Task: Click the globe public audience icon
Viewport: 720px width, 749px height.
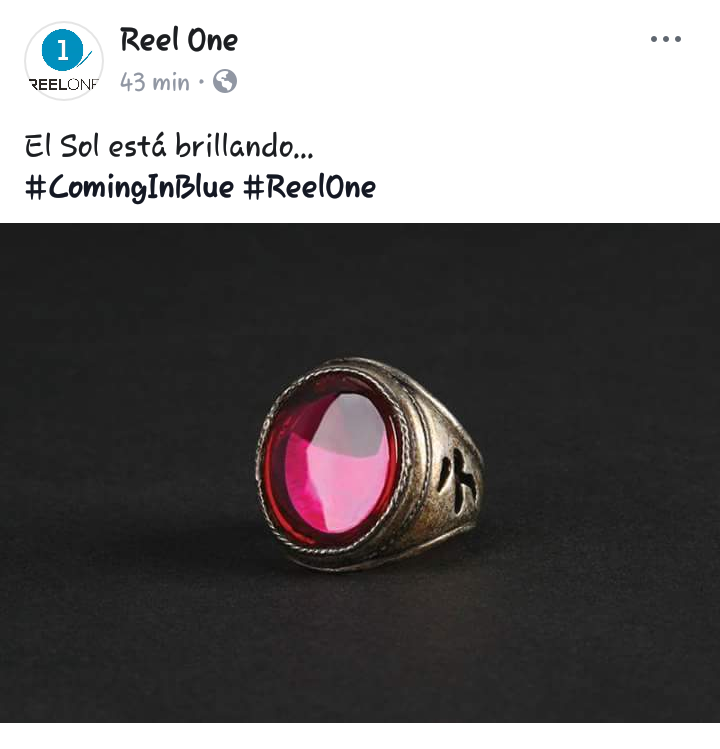Action: coord(225,81)
